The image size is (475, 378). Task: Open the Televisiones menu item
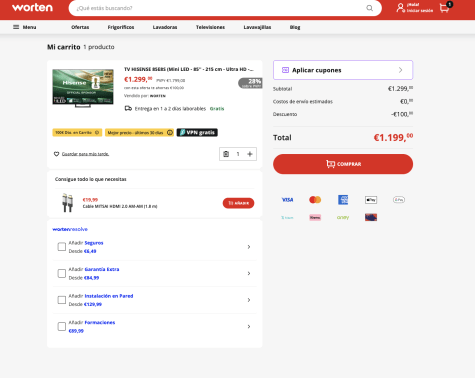(210, 27)
